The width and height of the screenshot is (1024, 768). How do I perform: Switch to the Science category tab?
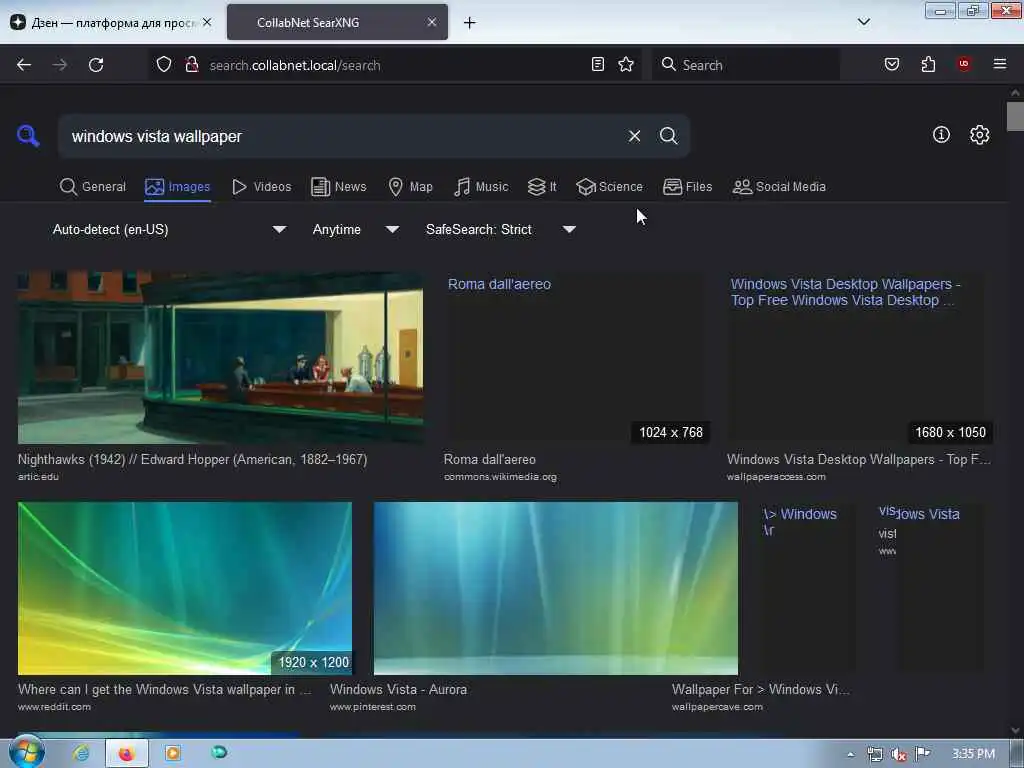(x=610, y=187)
